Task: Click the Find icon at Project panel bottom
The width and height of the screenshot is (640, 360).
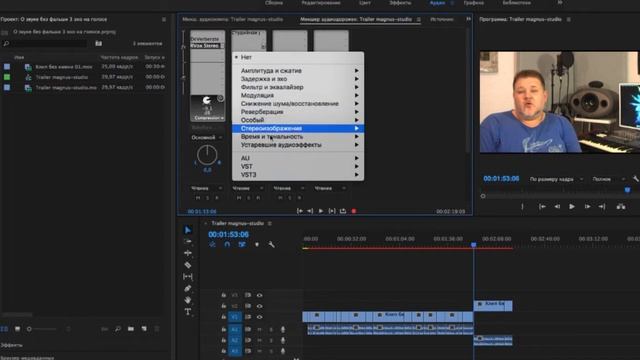Action: (x=118, y=329)
